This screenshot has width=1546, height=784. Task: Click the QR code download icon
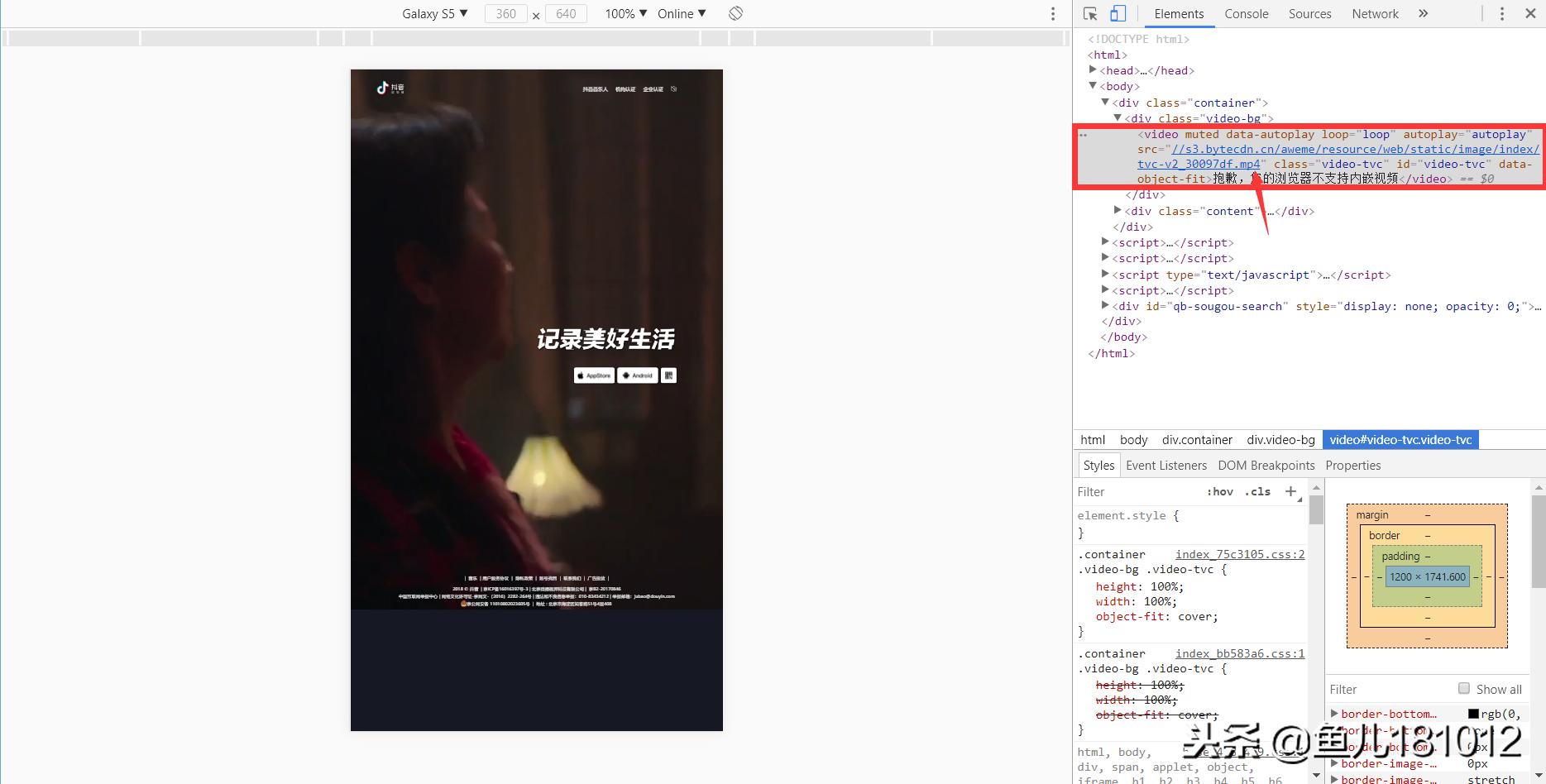coord(669,375)
